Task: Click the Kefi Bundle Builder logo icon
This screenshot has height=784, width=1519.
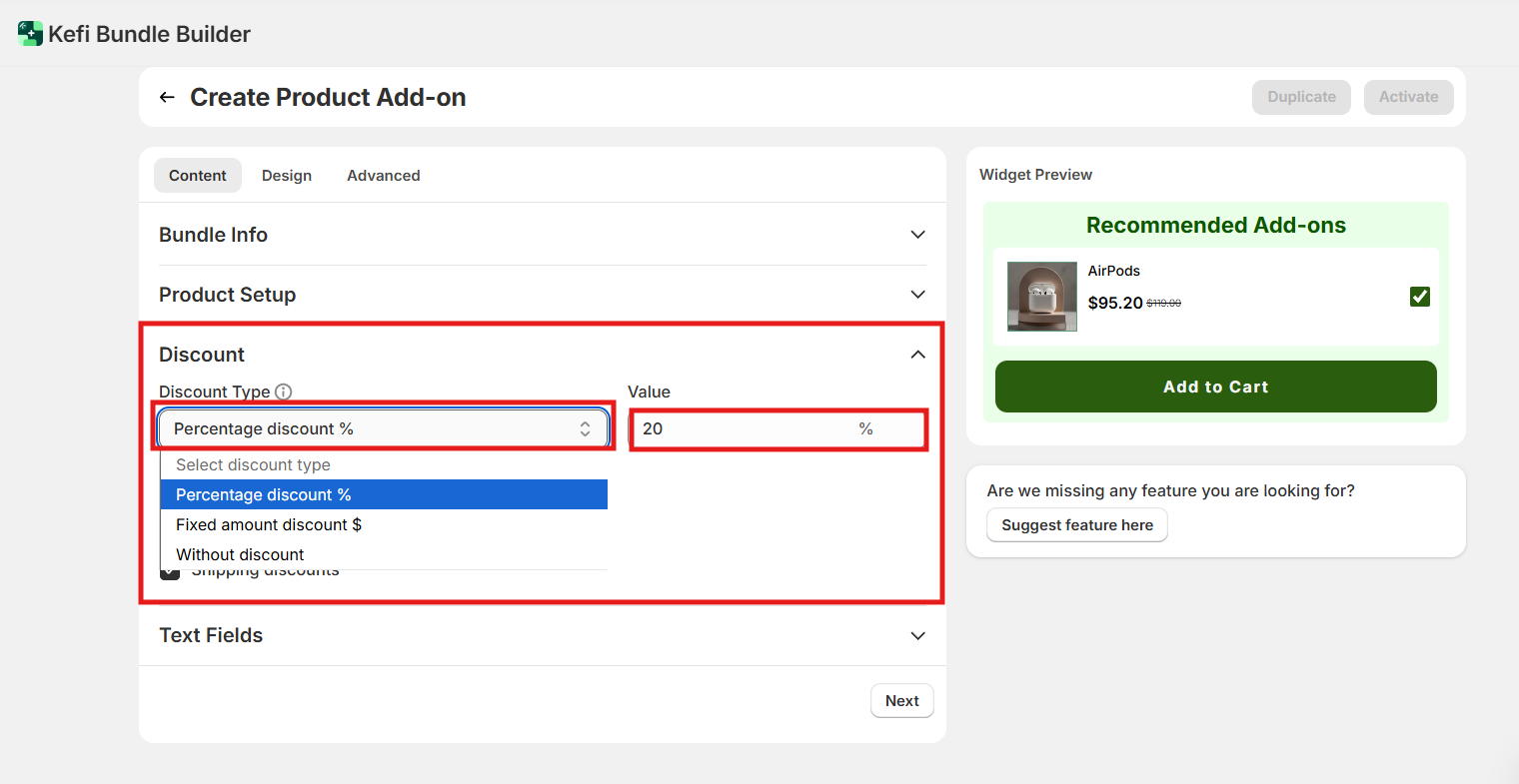Action: 30,34
